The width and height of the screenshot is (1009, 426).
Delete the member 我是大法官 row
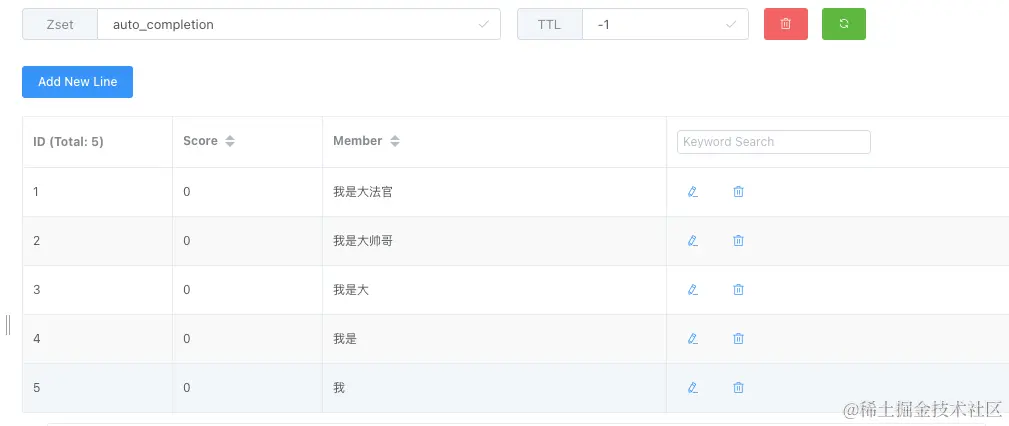[x=738, y=192]
